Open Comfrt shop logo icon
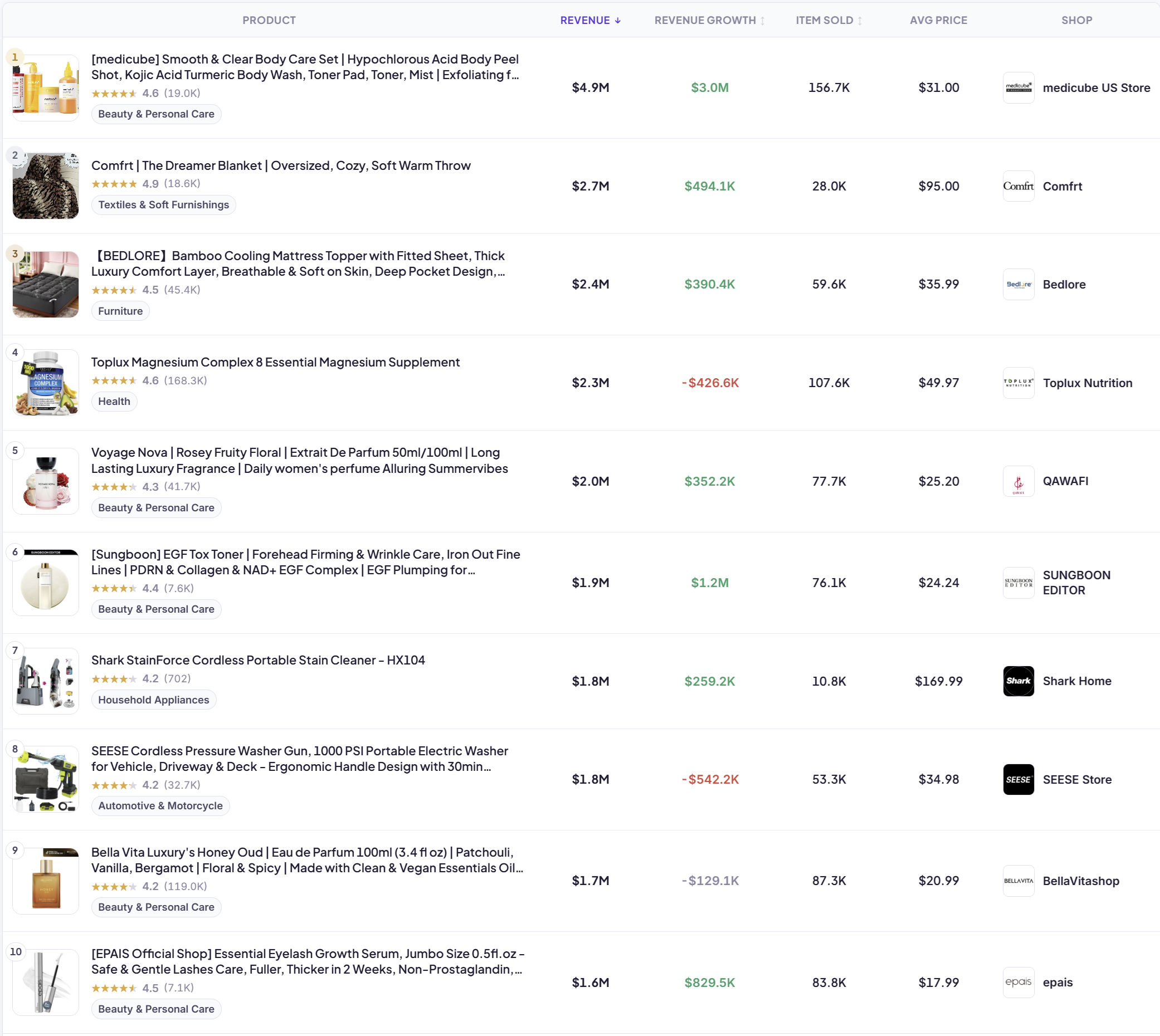The height and width of the screenshot is (1036, 1160). (1018, 186)
